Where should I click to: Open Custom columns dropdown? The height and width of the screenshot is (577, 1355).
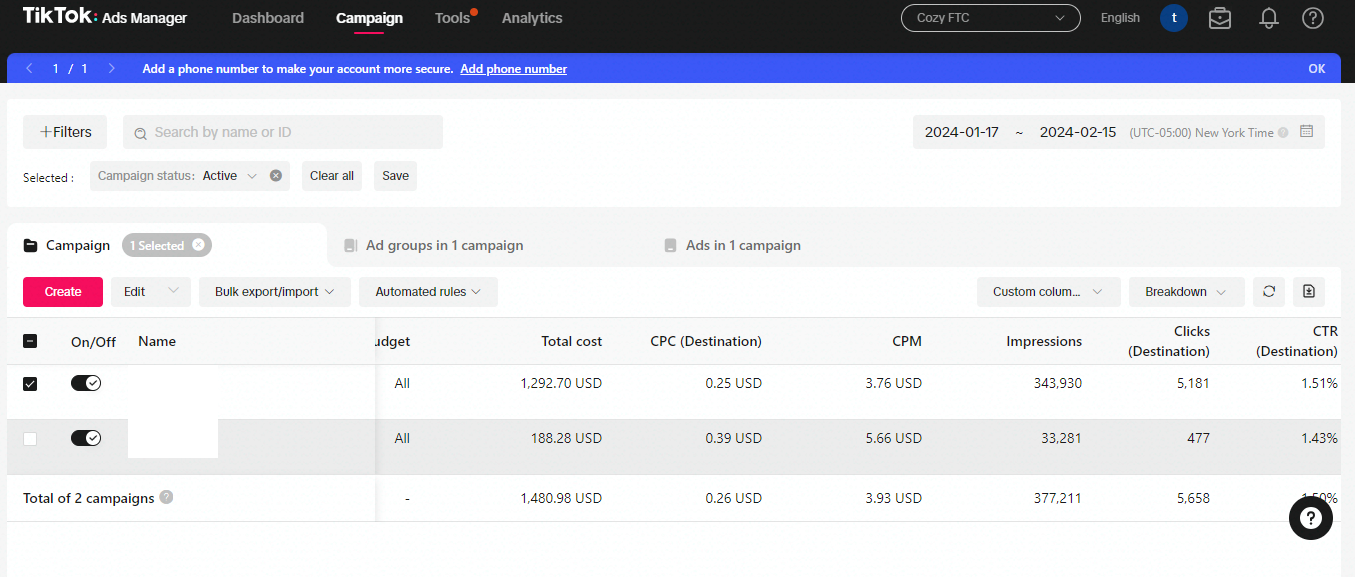(1048, 292)
